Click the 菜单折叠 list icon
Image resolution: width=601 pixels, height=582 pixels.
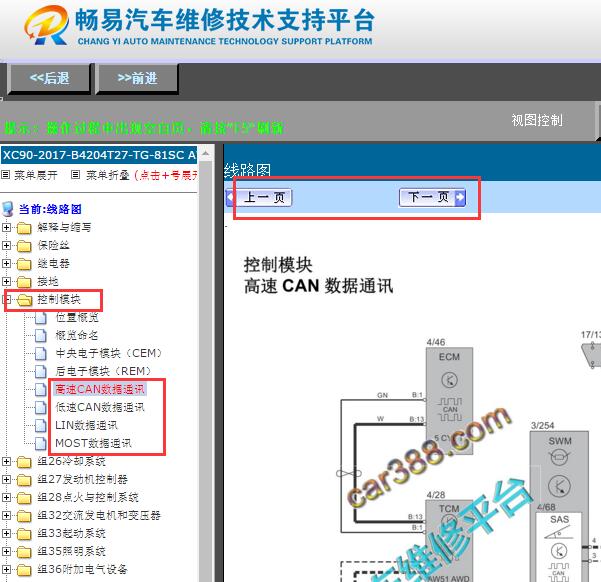[x=76, y=175]
